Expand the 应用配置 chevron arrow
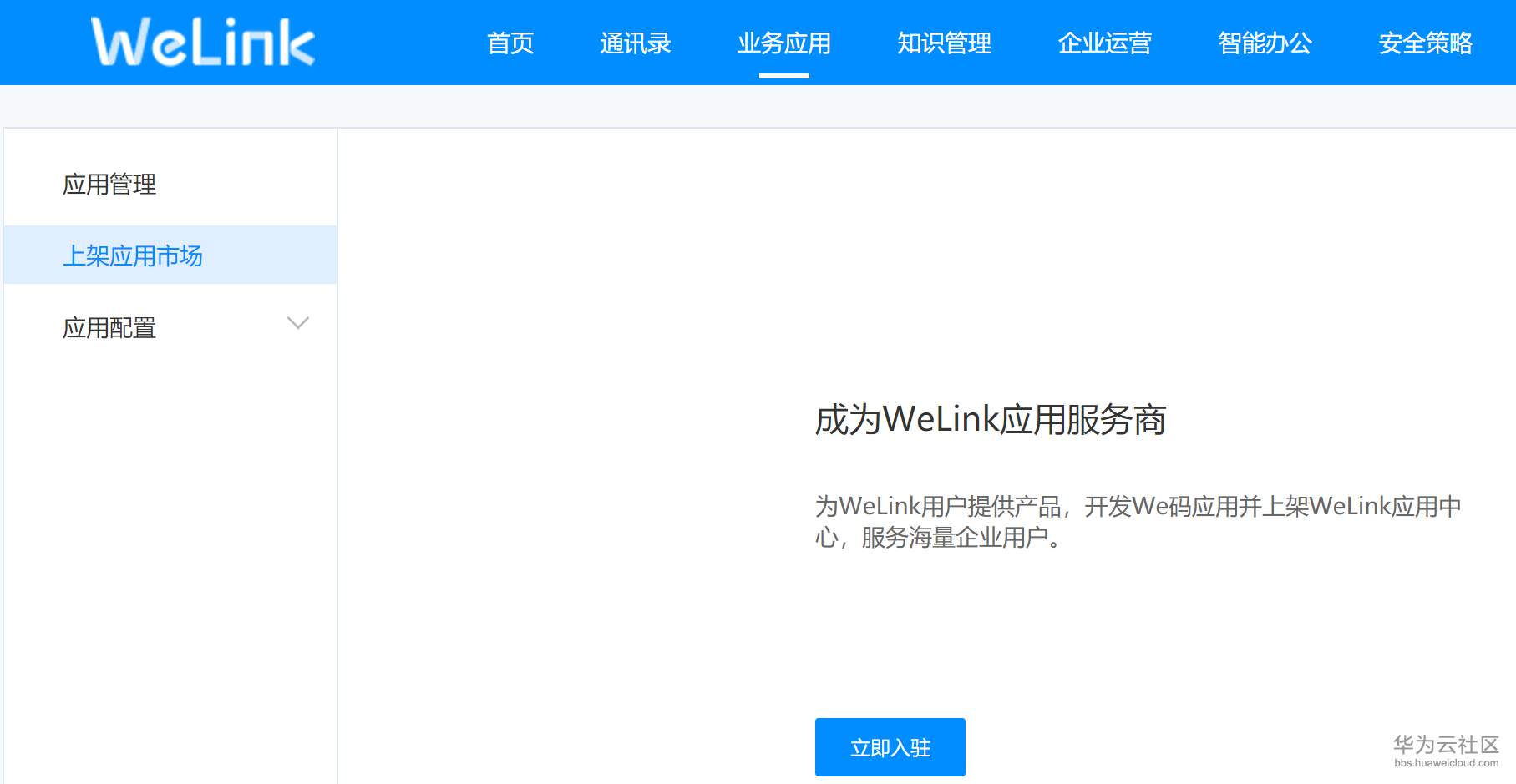The width and height of the screenshot is (1516, 784). (298, 323)
